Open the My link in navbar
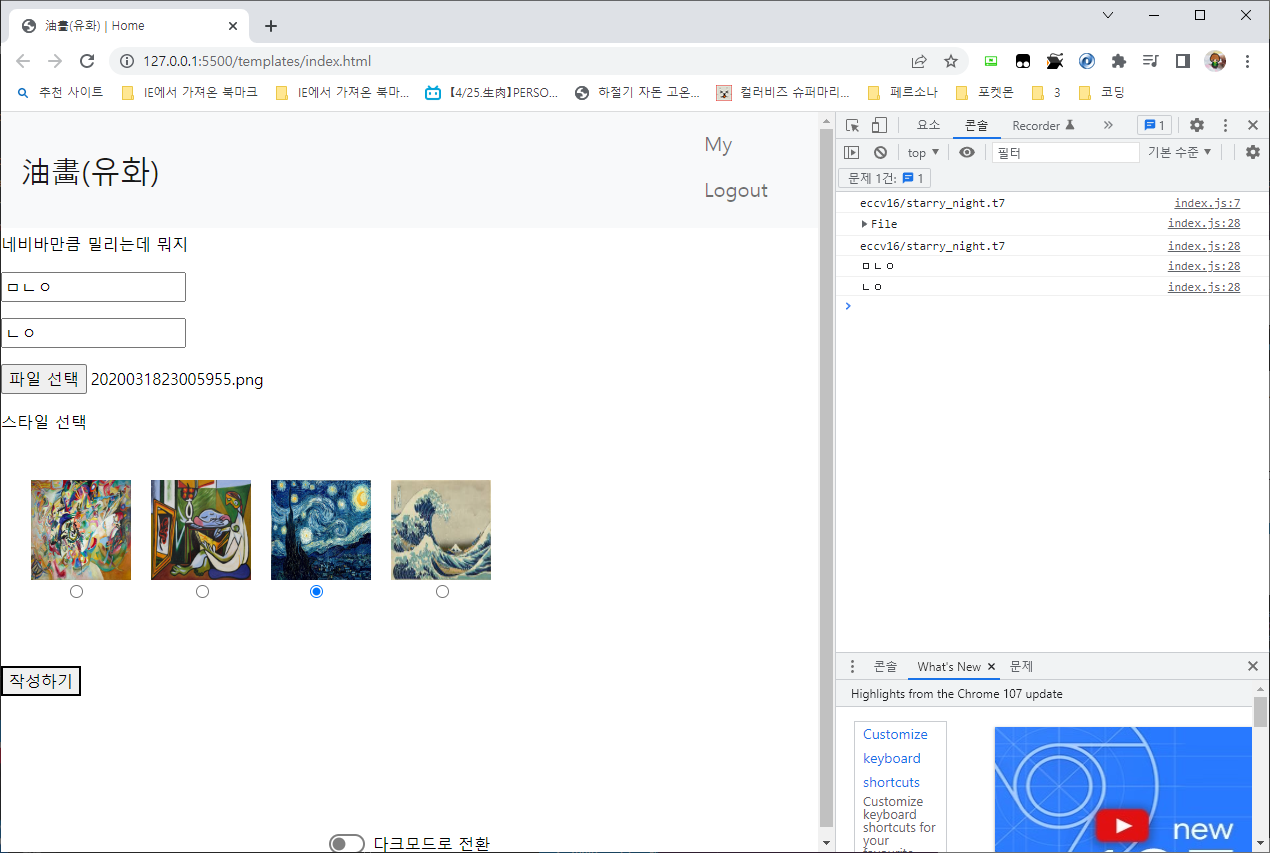The image size is (1270, 853). point(718,145)
